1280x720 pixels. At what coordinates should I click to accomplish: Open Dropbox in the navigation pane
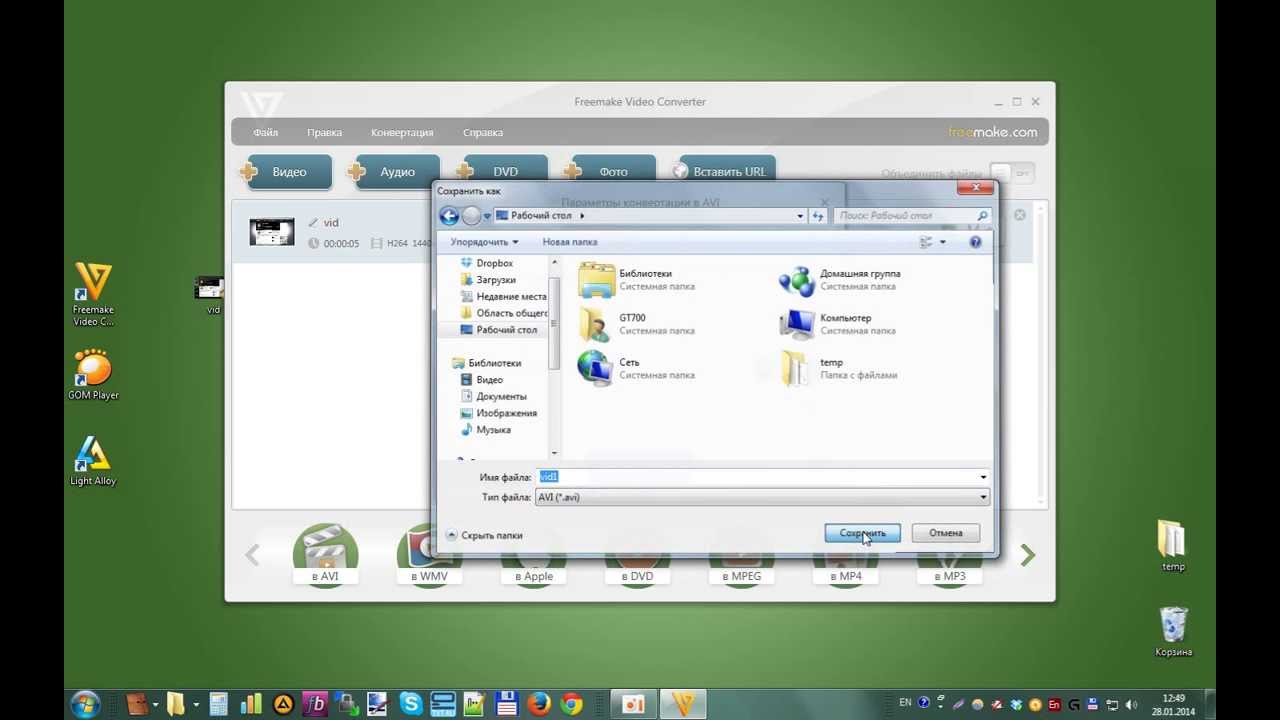coord(487,263)
